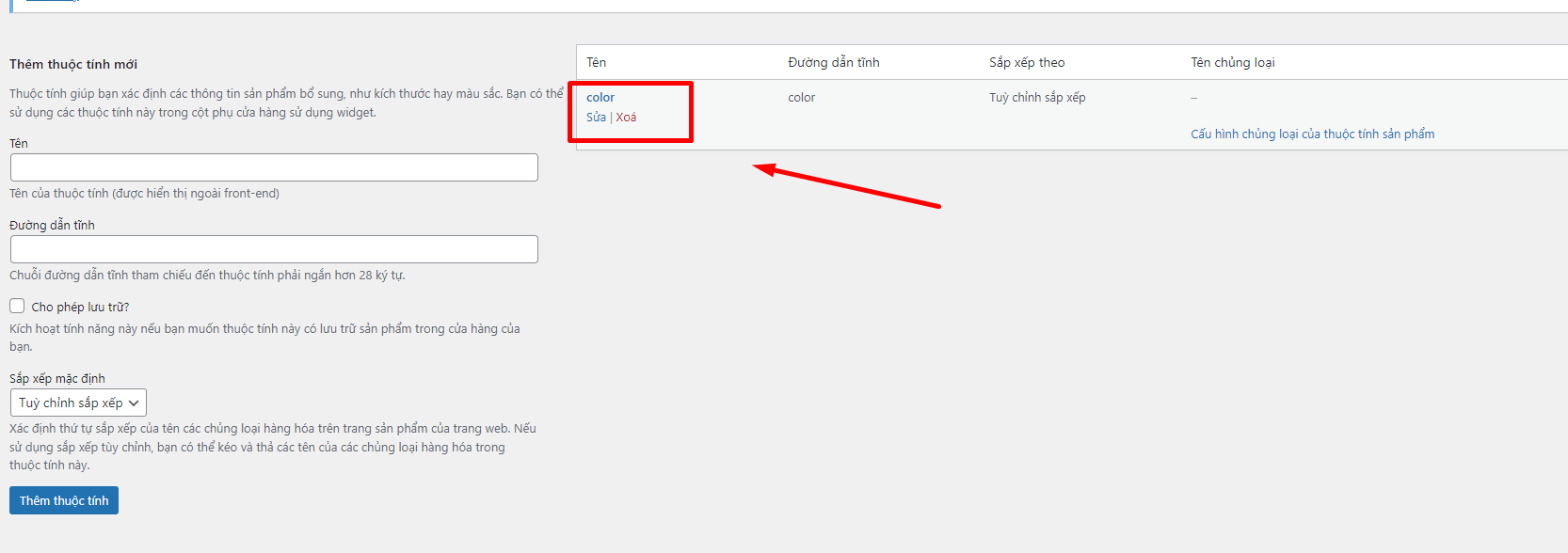1568x553 pixels.
Task: Click the Tên label above the first input
Action: pos(19,144)
